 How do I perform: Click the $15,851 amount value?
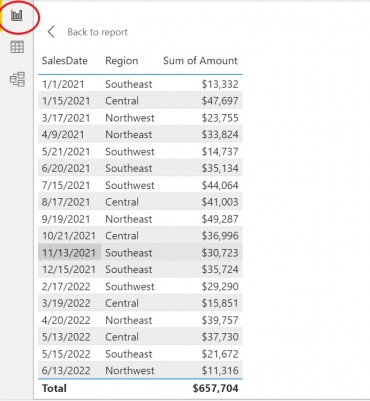(220, 303)
